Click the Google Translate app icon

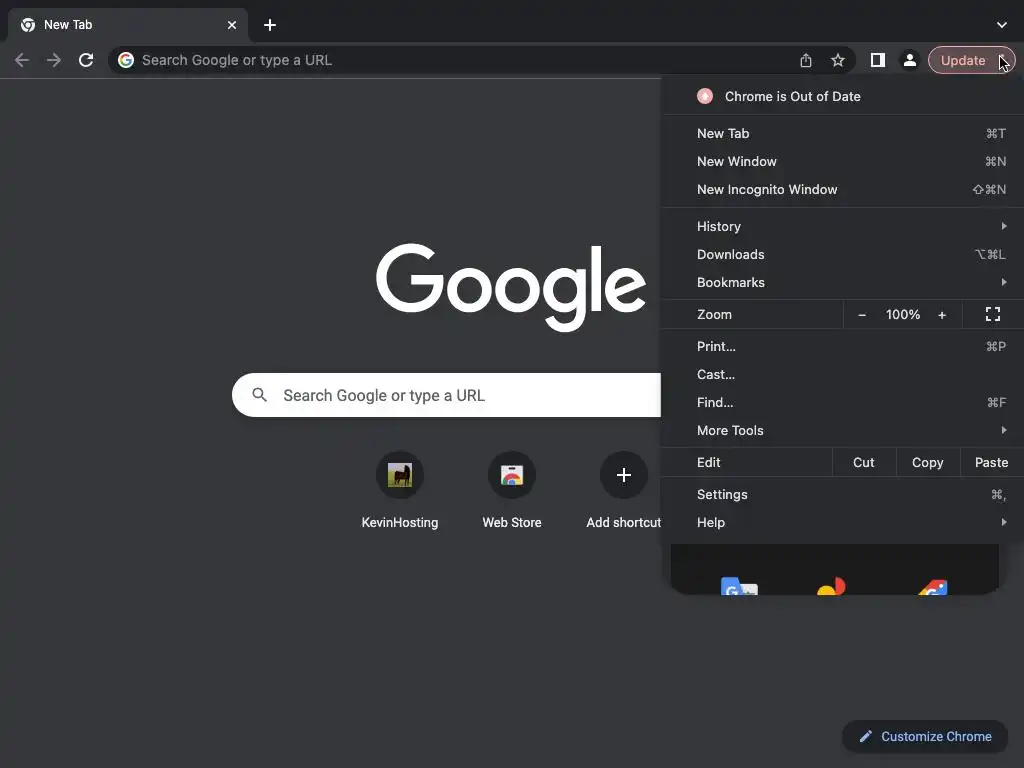click(x=739, y=586)
